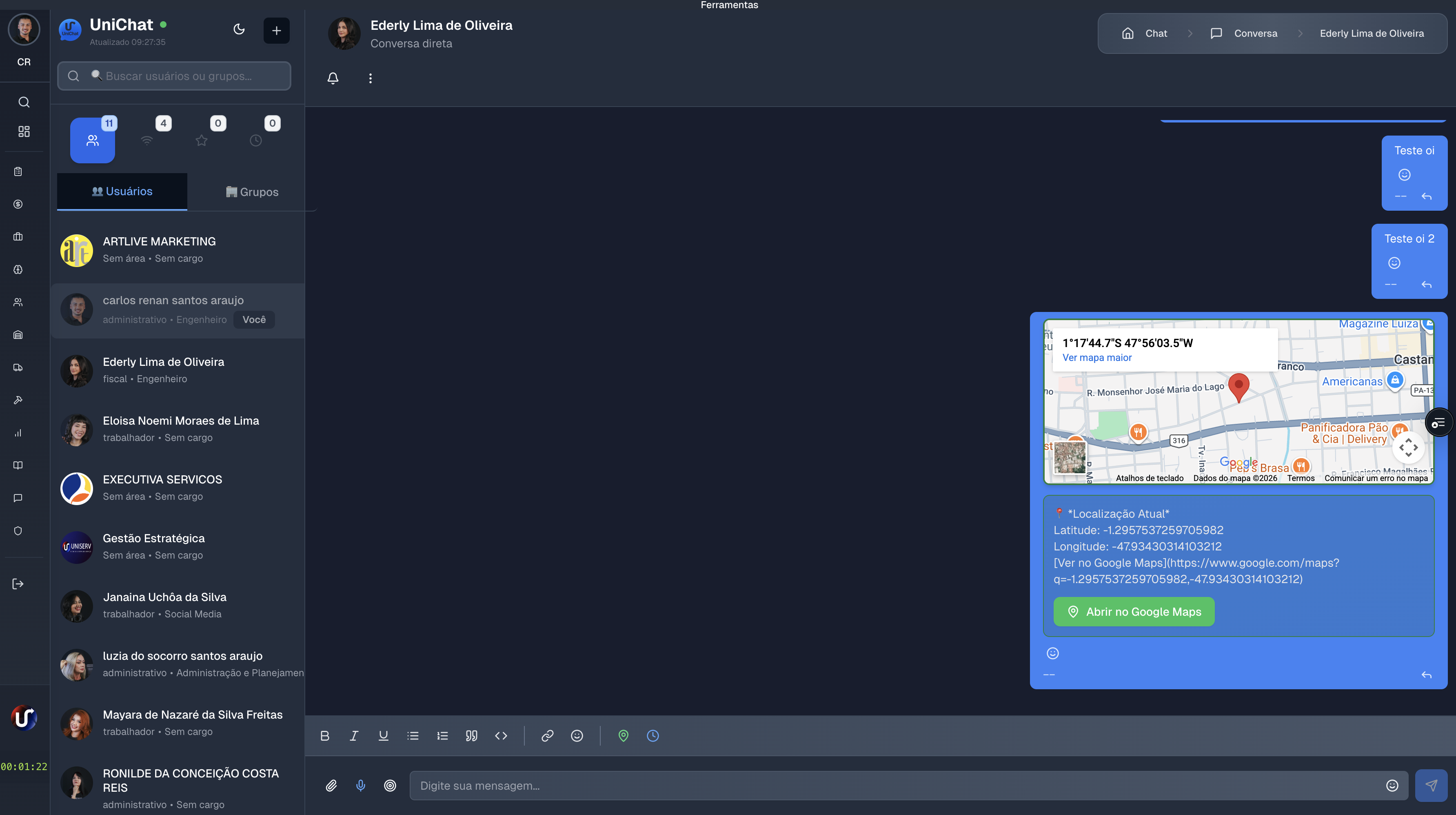The width and height of the screenshot is (1456, 815).
Task: Open emoji picker in message input
Action: (x=1392, y=786)
